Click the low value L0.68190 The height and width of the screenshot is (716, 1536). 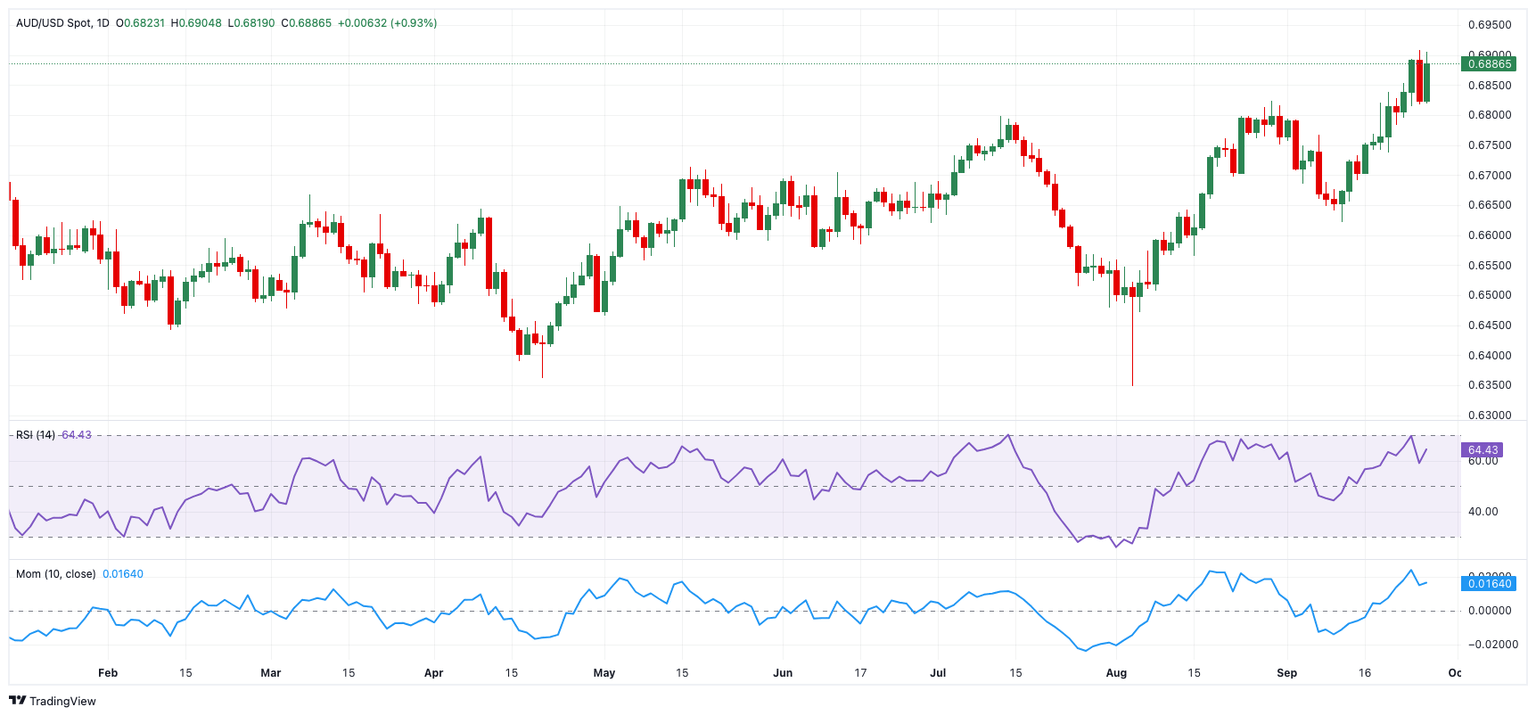[250, 23]
